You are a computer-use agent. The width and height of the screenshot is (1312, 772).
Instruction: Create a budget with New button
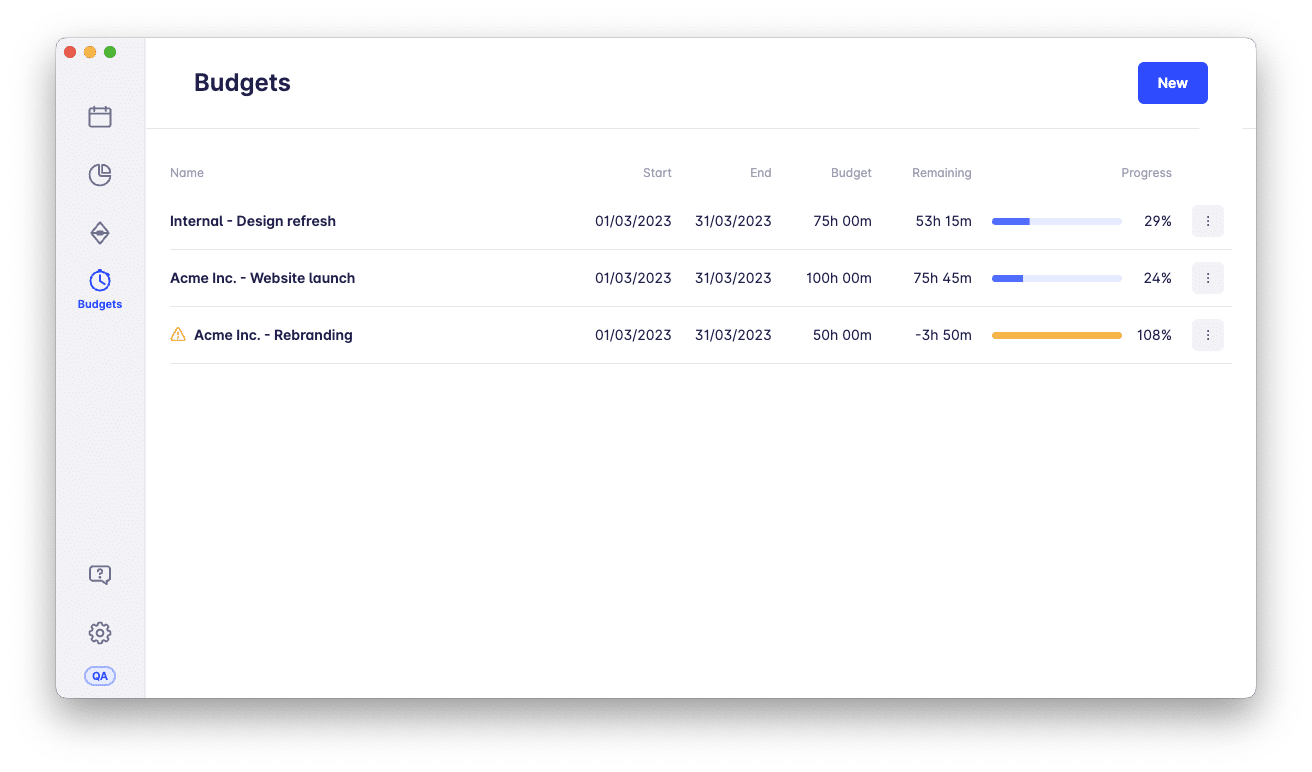(x=1172, y=83)
